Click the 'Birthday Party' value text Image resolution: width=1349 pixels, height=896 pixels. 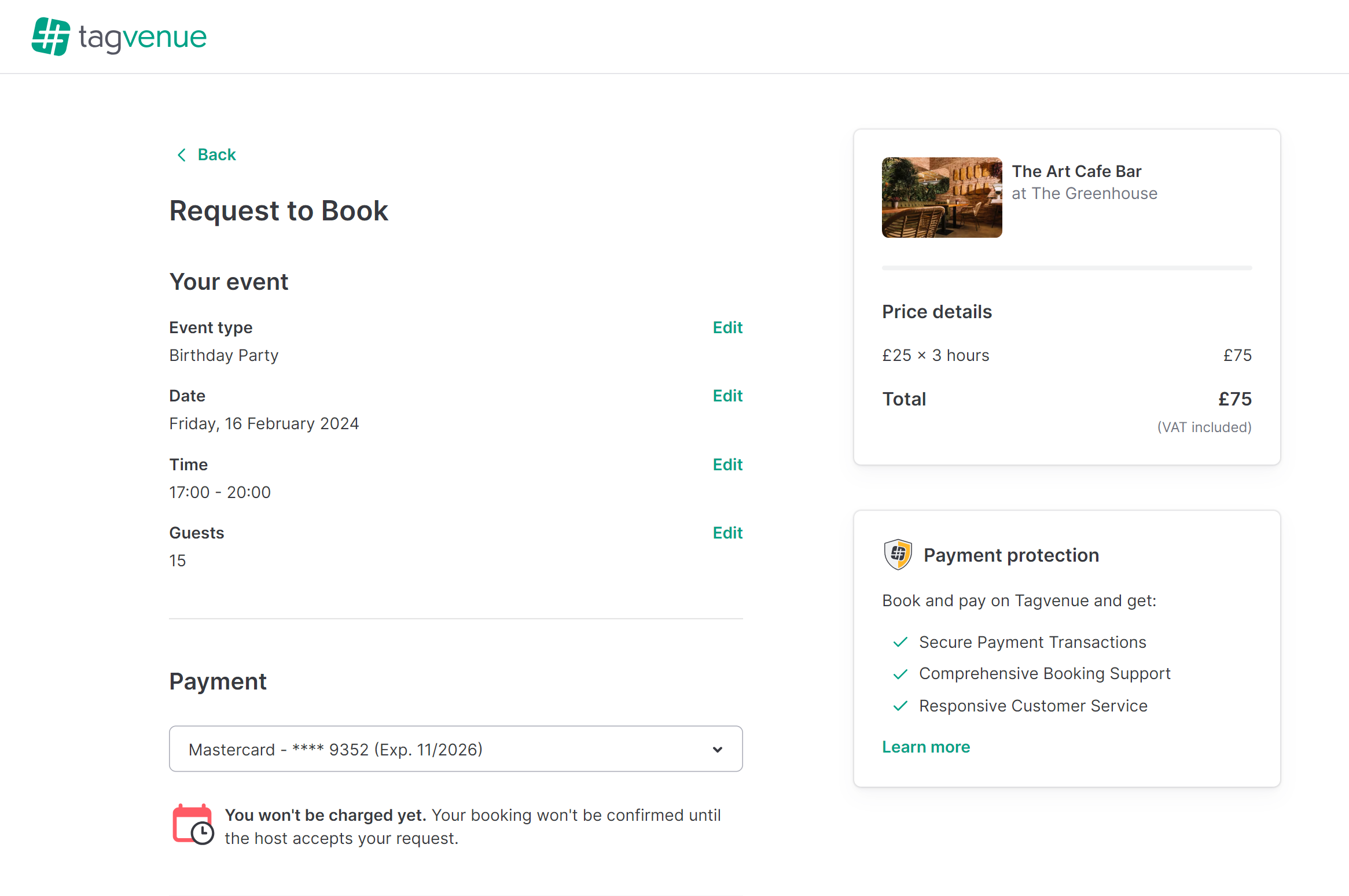coord(223,355)
